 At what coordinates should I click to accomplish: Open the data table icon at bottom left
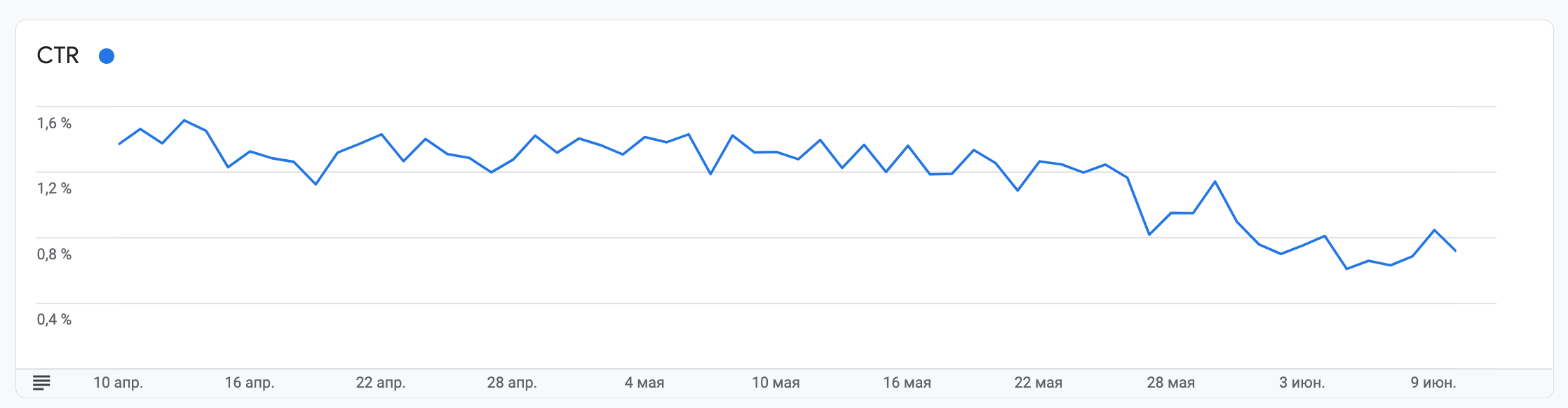41,383
